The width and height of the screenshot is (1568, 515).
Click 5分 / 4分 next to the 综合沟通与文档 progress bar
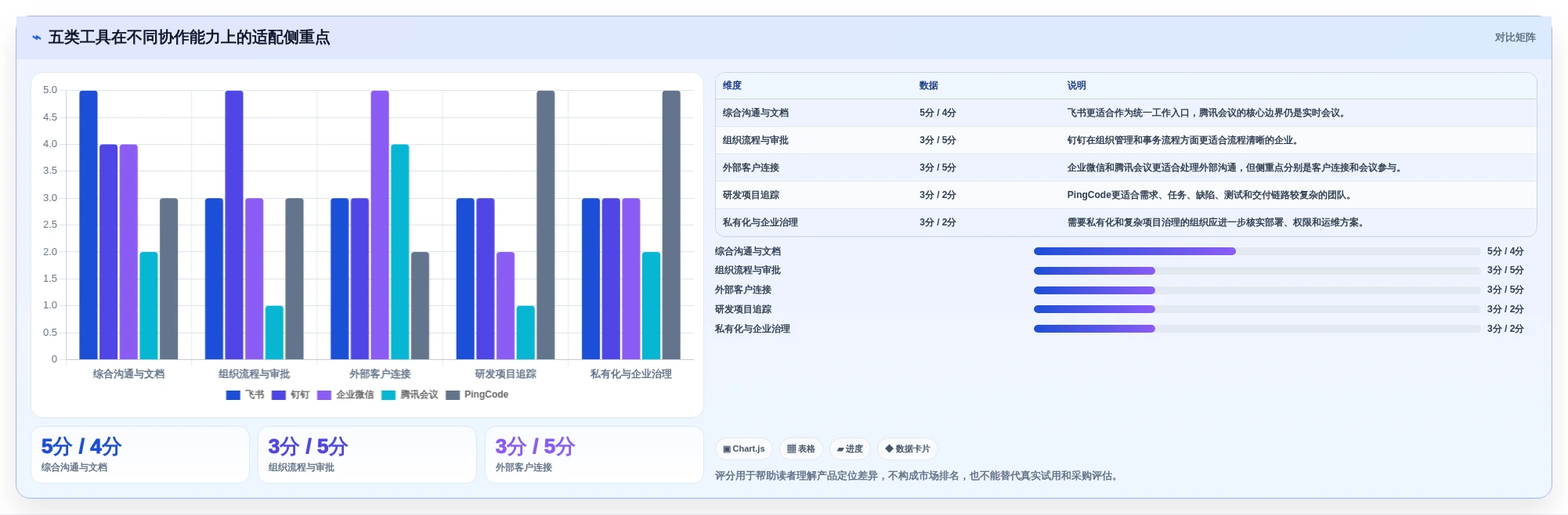(x=1505, y=251)
